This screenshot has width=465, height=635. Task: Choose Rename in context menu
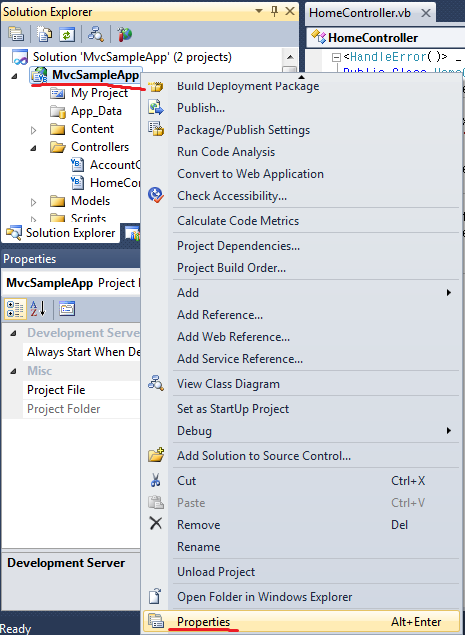coord(198,546)
